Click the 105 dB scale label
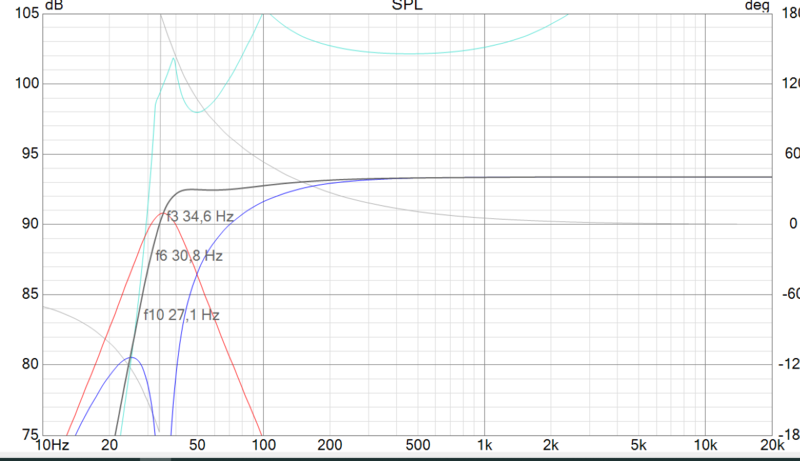This screenshot has width=800, height=461. point(27,13)
